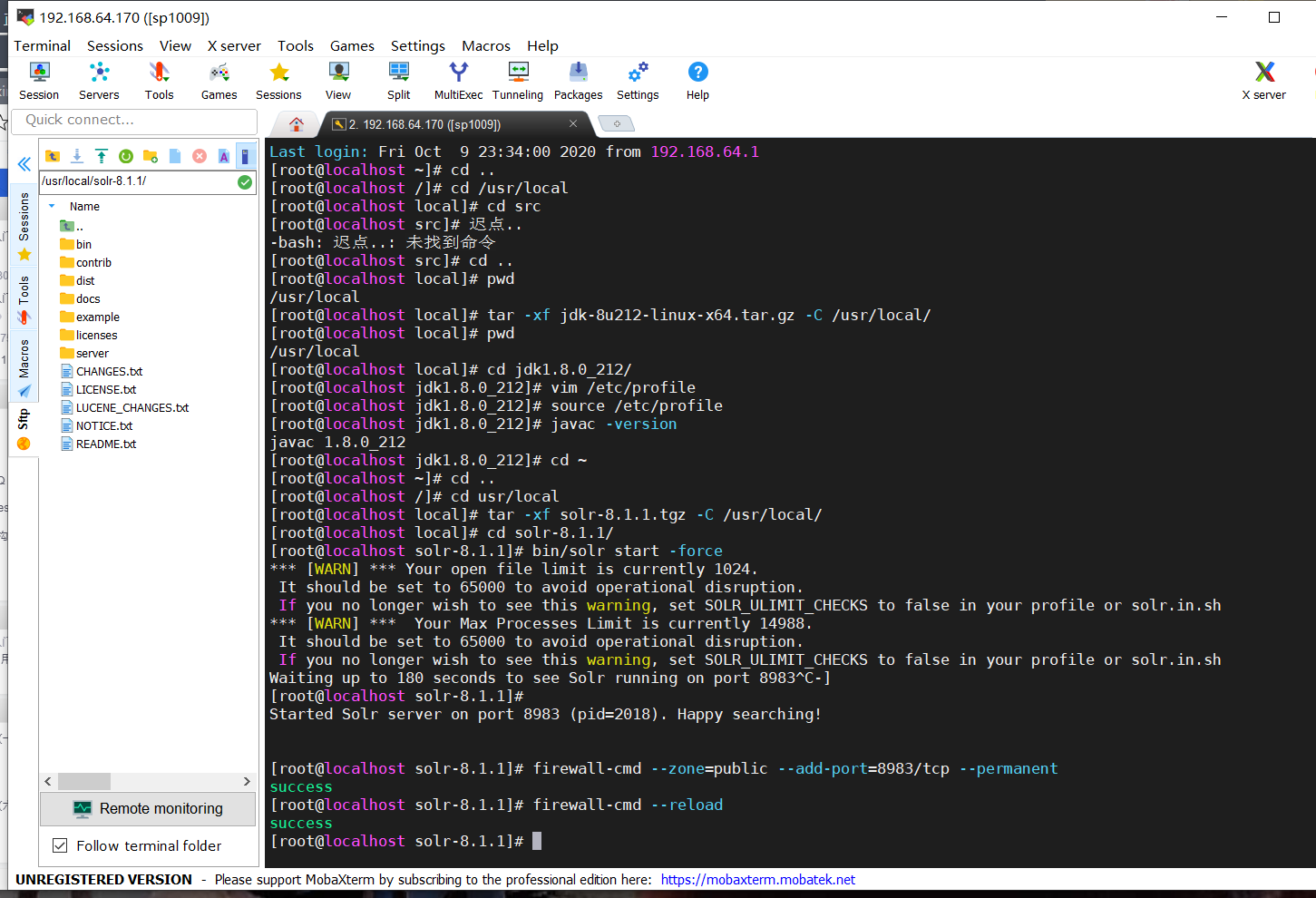This screenshot has width=1316, height=898.
Task: Toggle the ASCII mode 'A' icon
Action: coord(224,156)
